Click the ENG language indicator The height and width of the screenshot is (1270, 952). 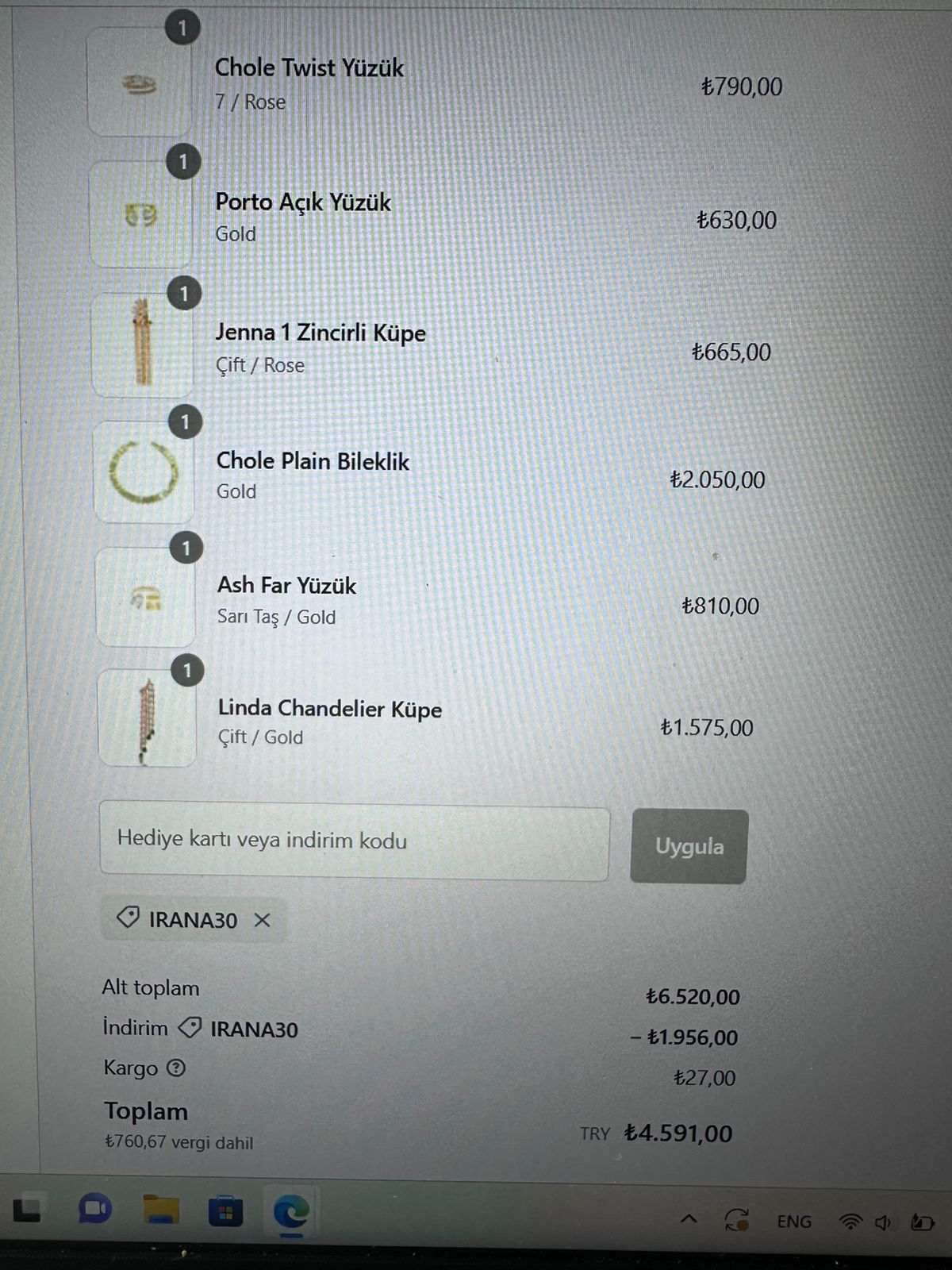click(x=794, y=1222)
